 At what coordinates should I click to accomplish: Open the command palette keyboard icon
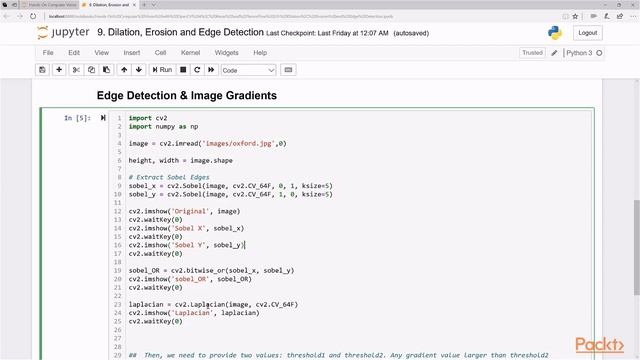(x=288, y=70)
